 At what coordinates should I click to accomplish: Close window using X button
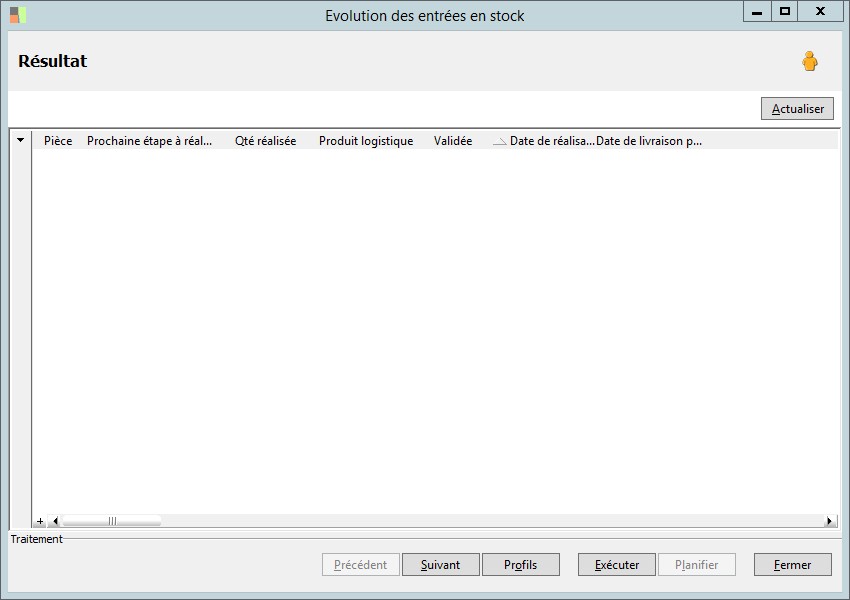tap(821, 12)
